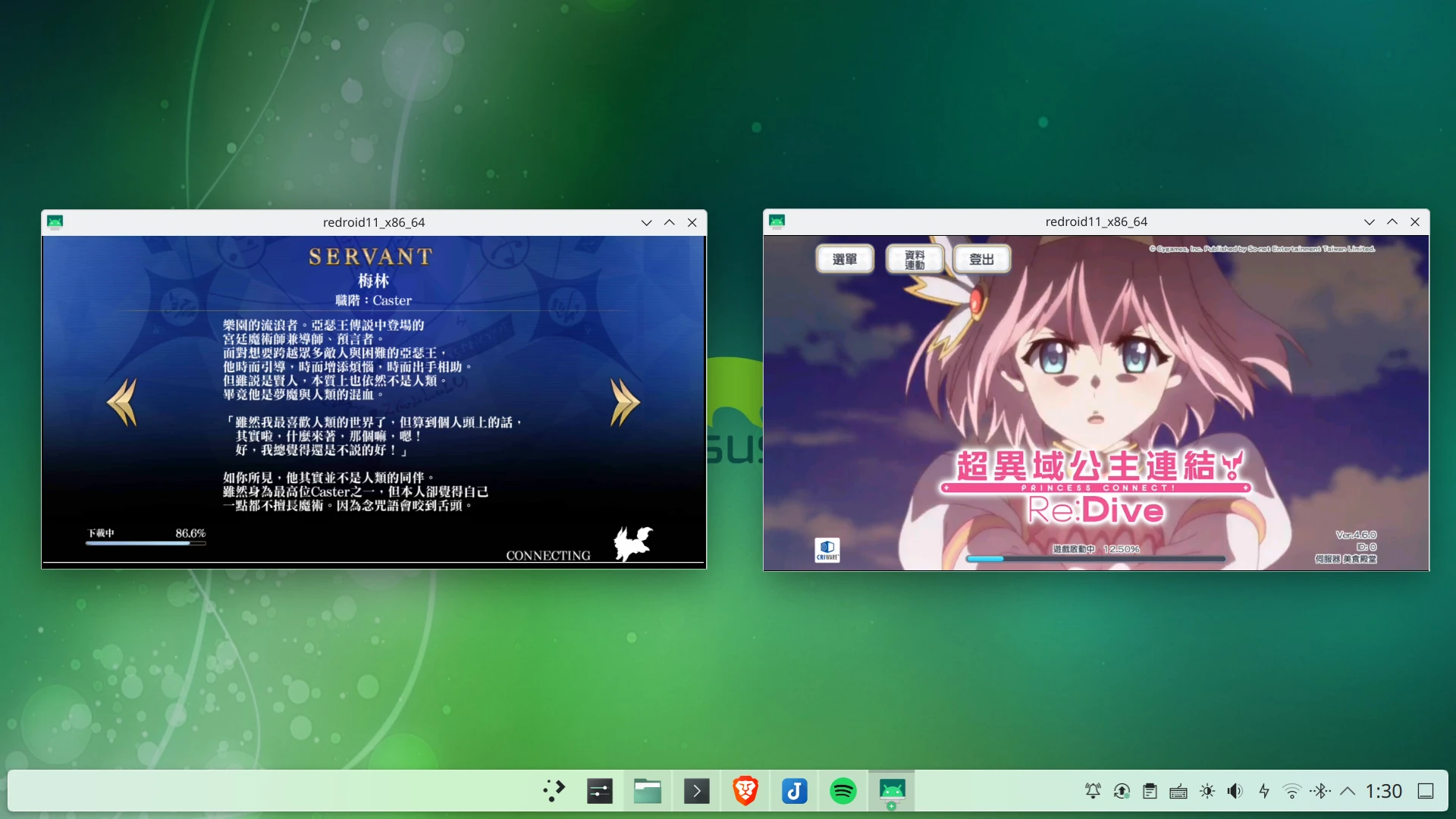Screen dimensions: 1456x819
Task: Click the 選單 menu button
Action: tap(845, 259)
